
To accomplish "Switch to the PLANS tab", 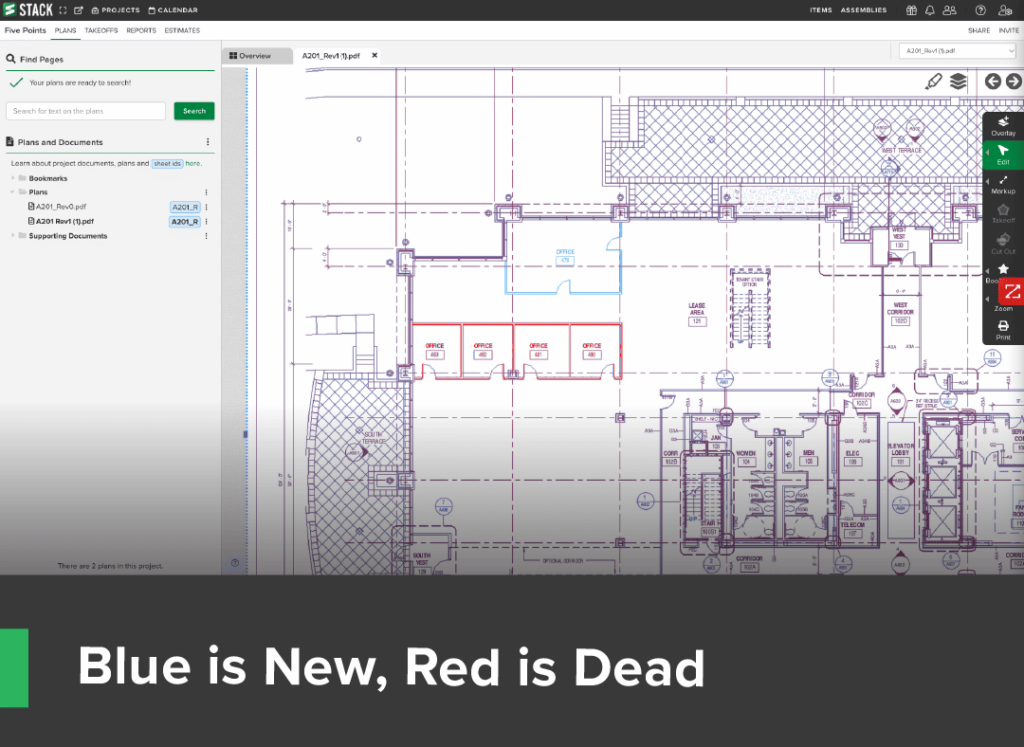I will click(x=65, y=31).
